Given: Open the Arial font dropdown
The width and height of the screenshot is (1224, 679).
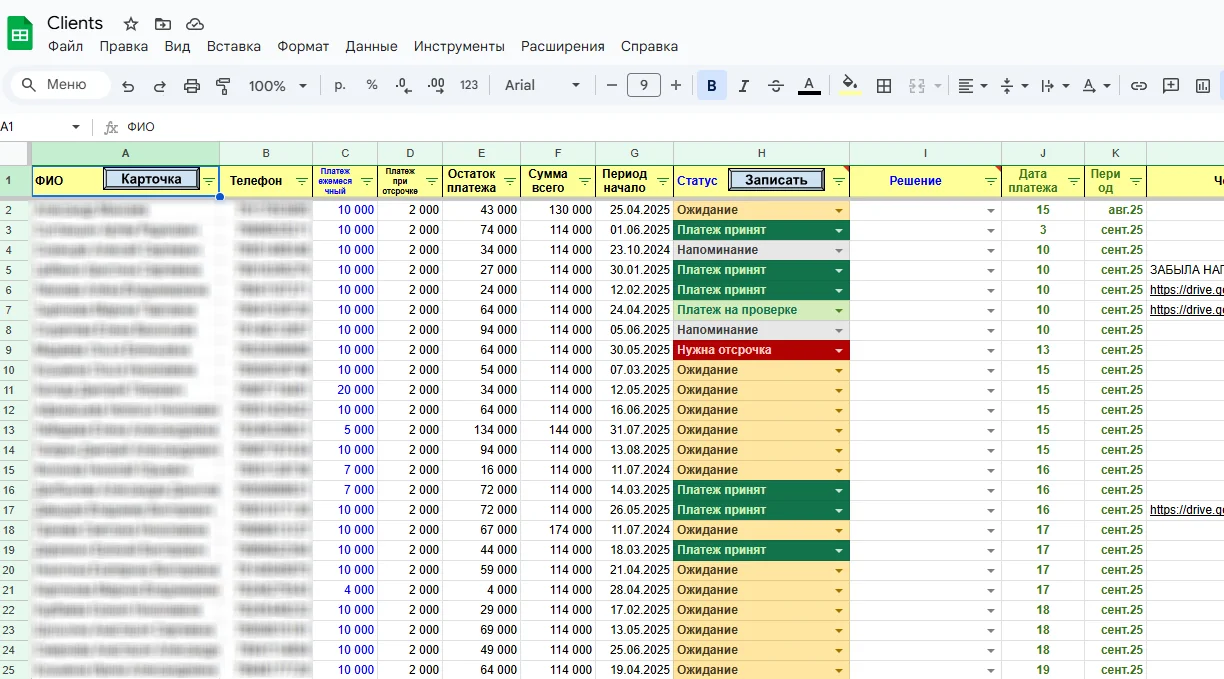Looking at the screenshot, I should tap(543, 86).
